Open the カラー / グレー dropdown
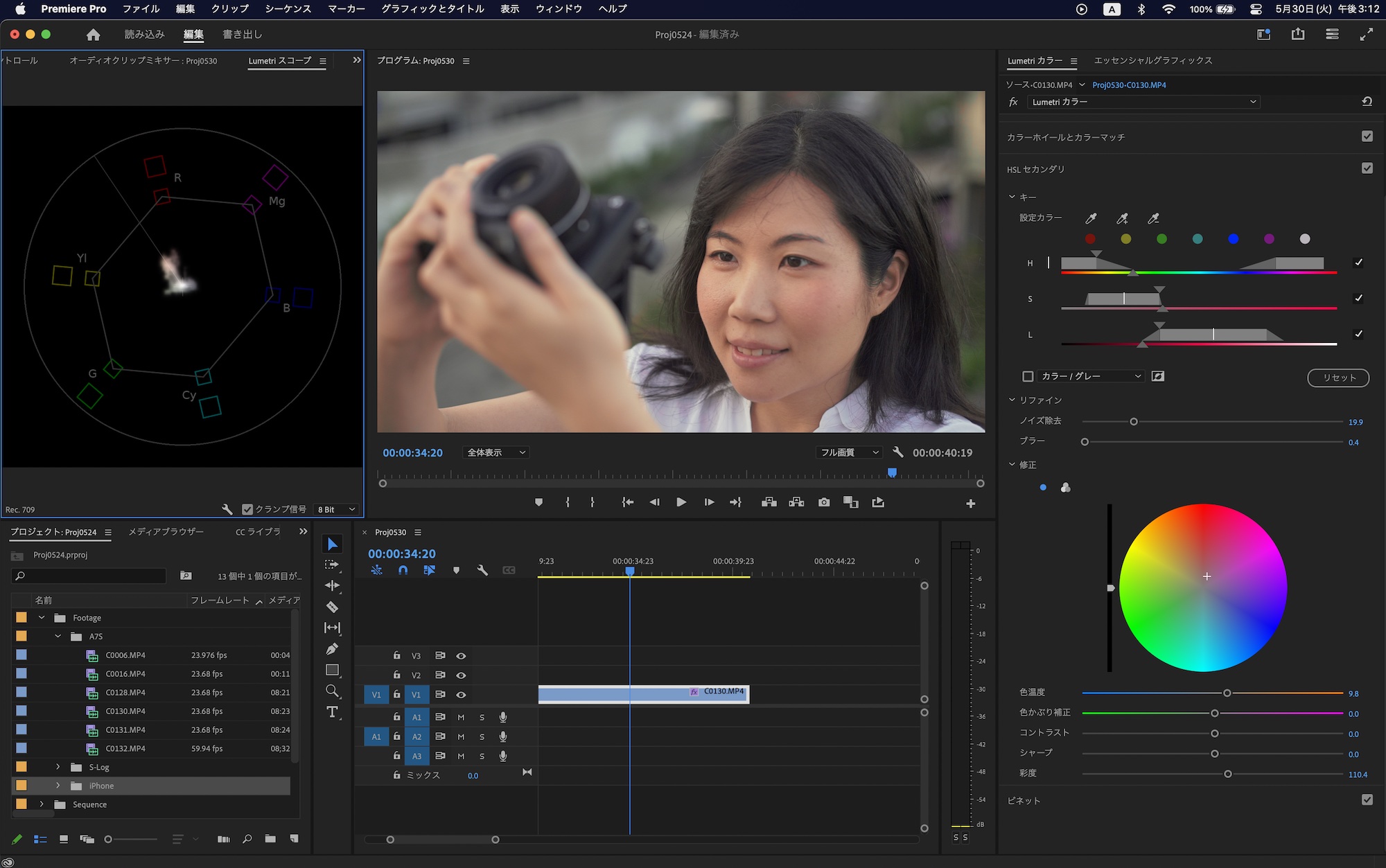The width and height of the screenshot is (1386, 868). (1090, 376)
